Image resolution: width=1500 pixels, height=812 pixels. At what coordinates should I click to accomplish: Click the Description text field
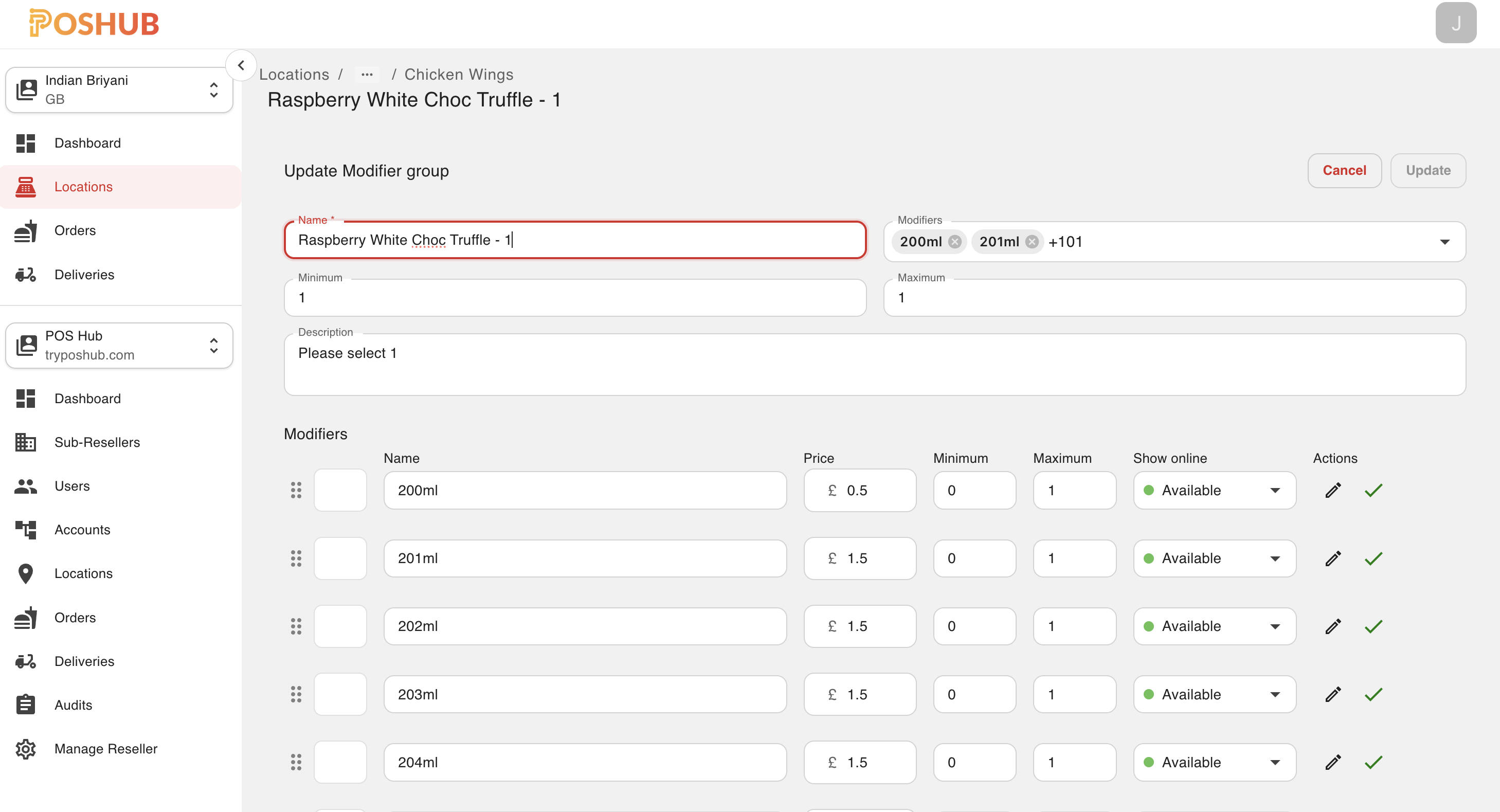875,365
